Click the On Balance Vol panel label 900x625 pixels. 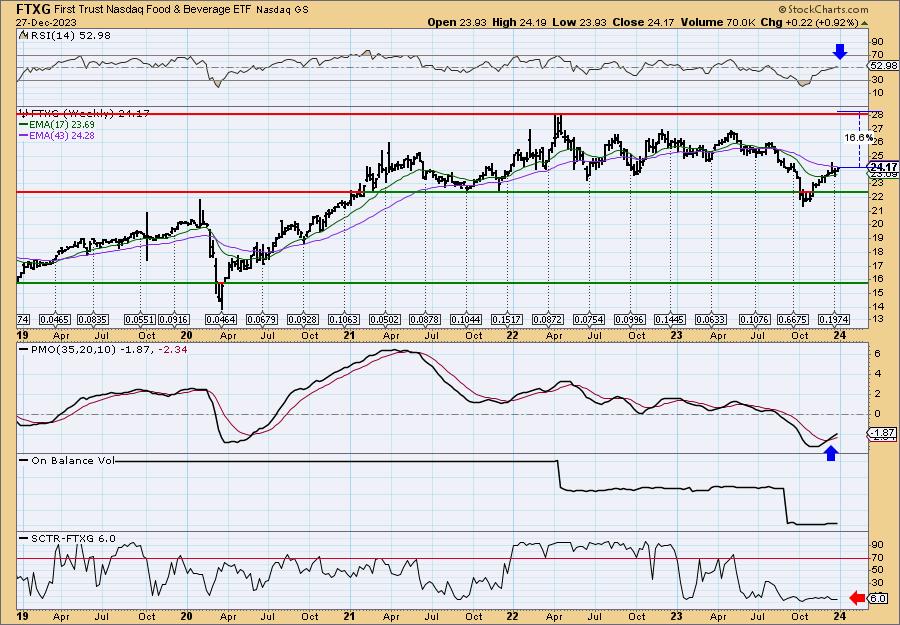point(73,460)
